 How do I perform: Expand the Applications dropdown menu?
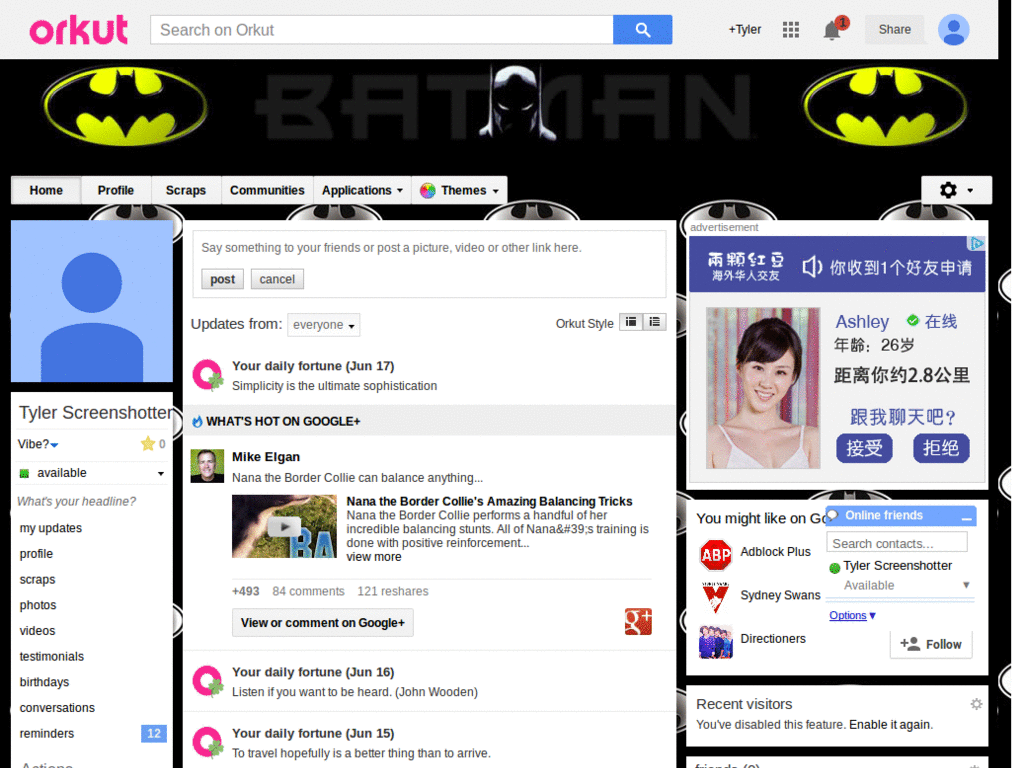[362, 190]
